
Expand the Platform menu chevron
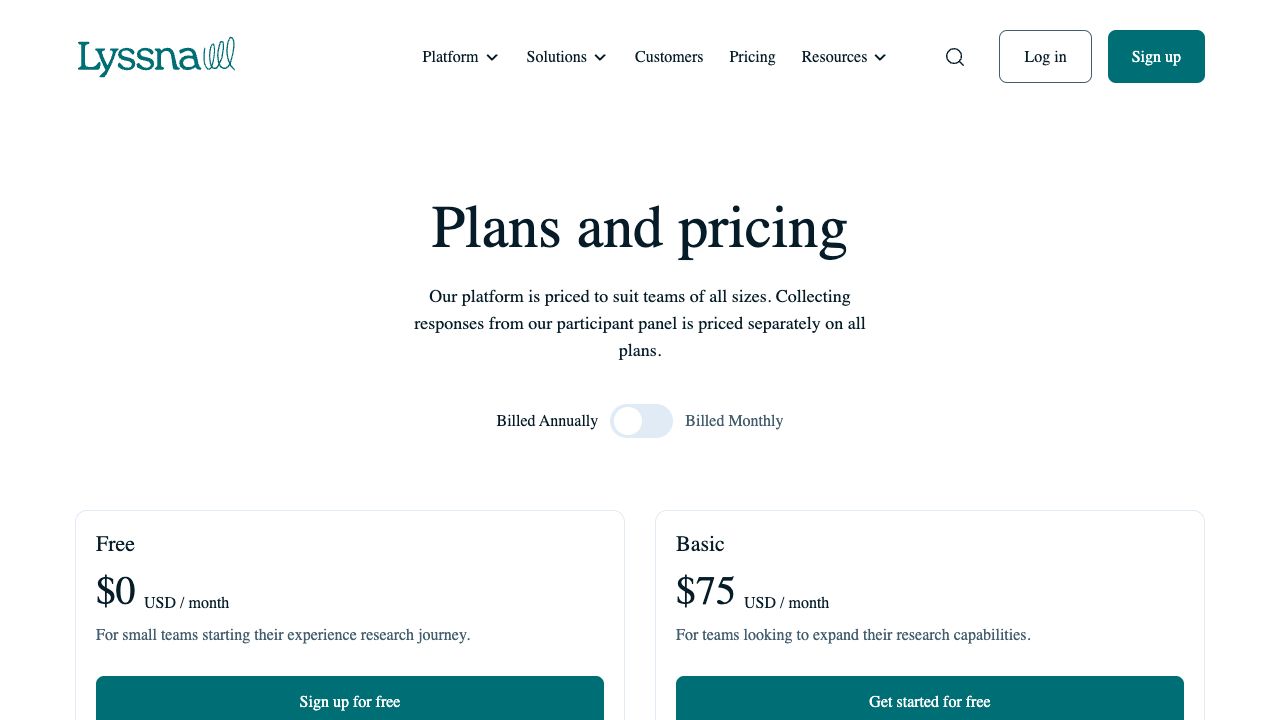click(492, 58)
